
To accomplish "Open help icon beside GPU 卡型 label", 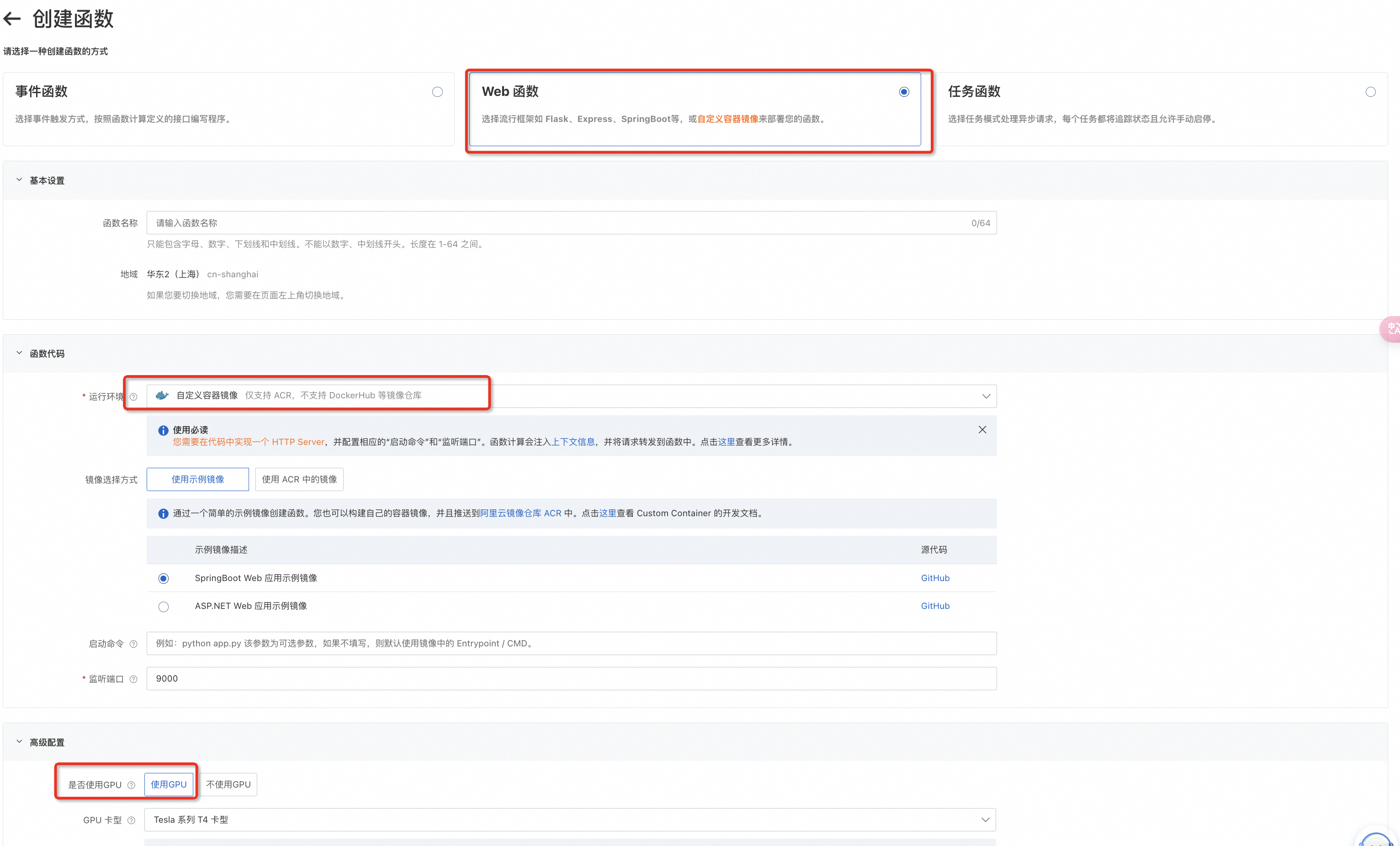I will tap(131, 820).
